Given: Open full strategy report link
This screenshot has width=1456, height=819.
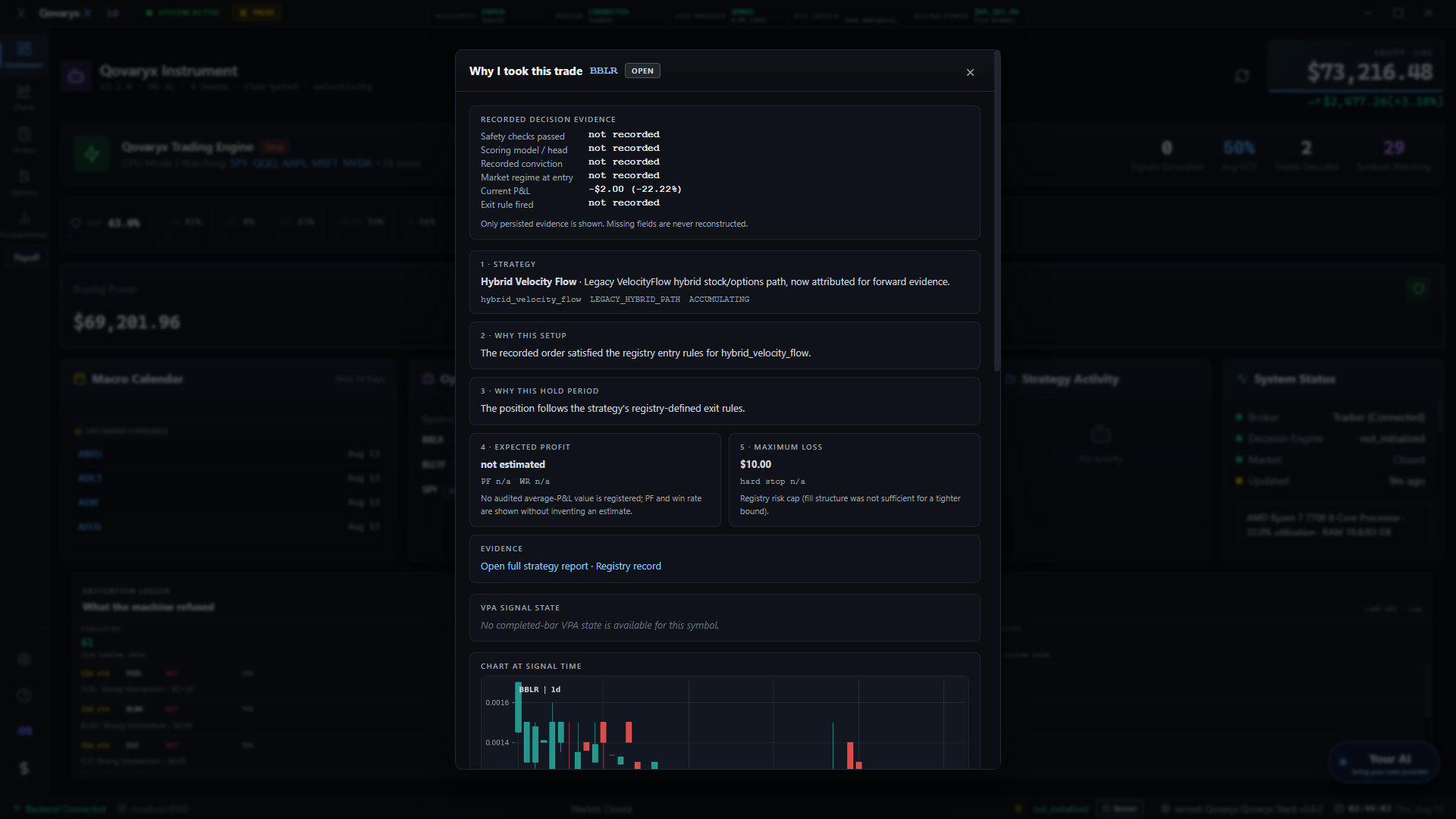Looking at the screenshot, I should click(x=535, y=566).
